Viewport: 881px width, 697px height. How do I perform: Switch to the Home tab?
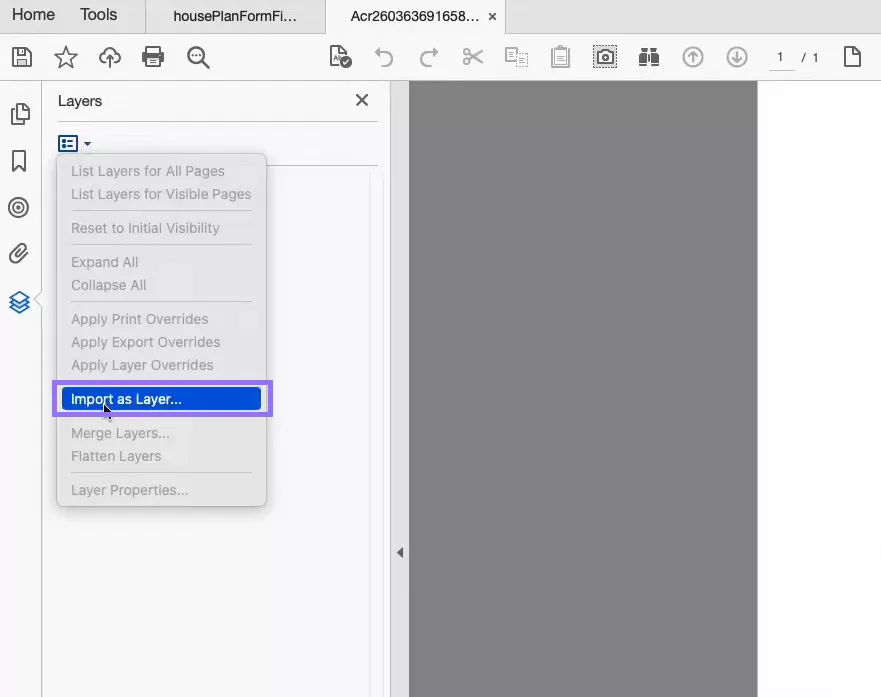pyautogui.click(x=33, y=15)
